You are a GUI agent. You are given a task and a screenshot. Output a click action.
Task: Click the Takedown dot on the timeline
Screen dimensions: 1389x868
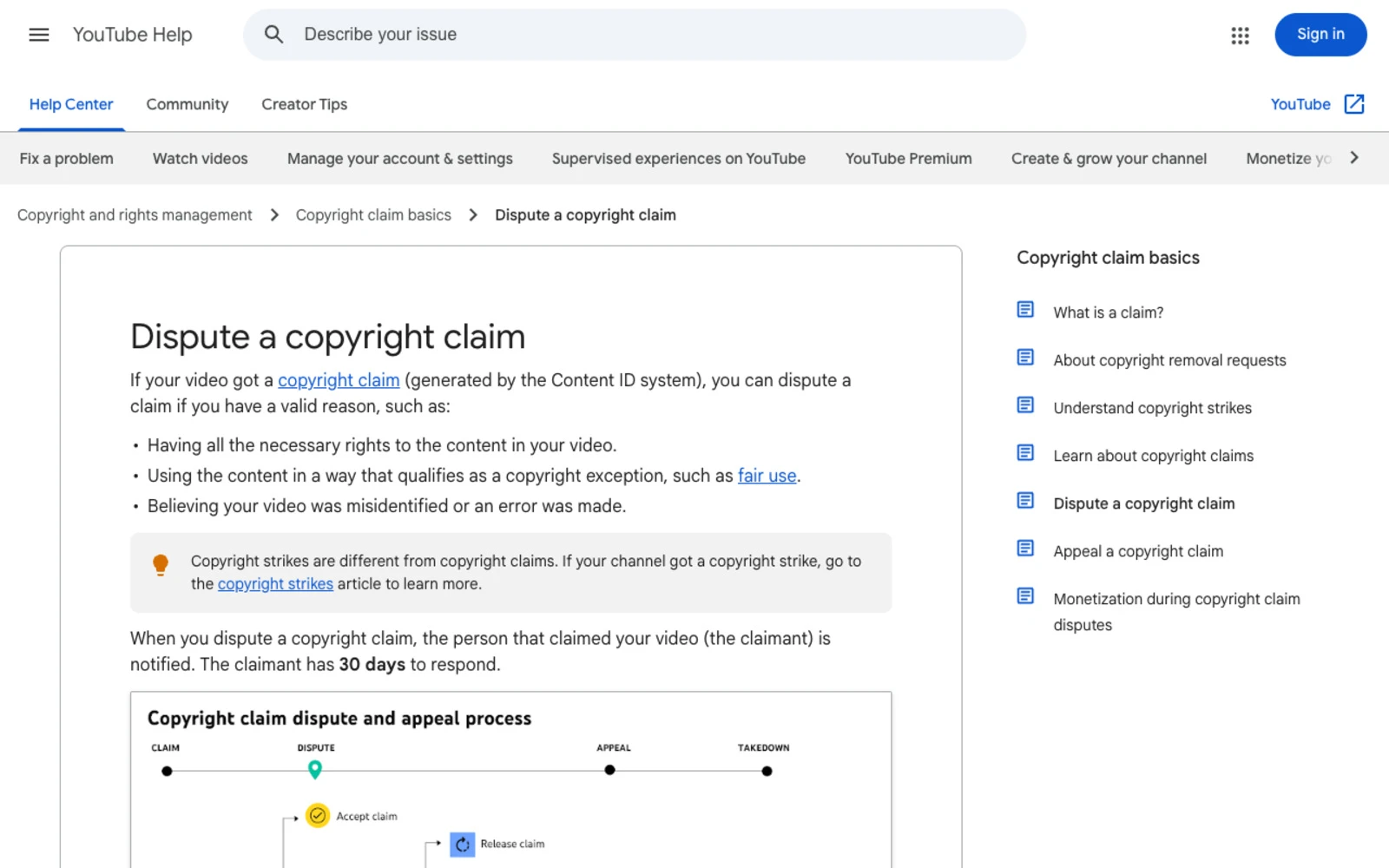(x=767, y=771)
